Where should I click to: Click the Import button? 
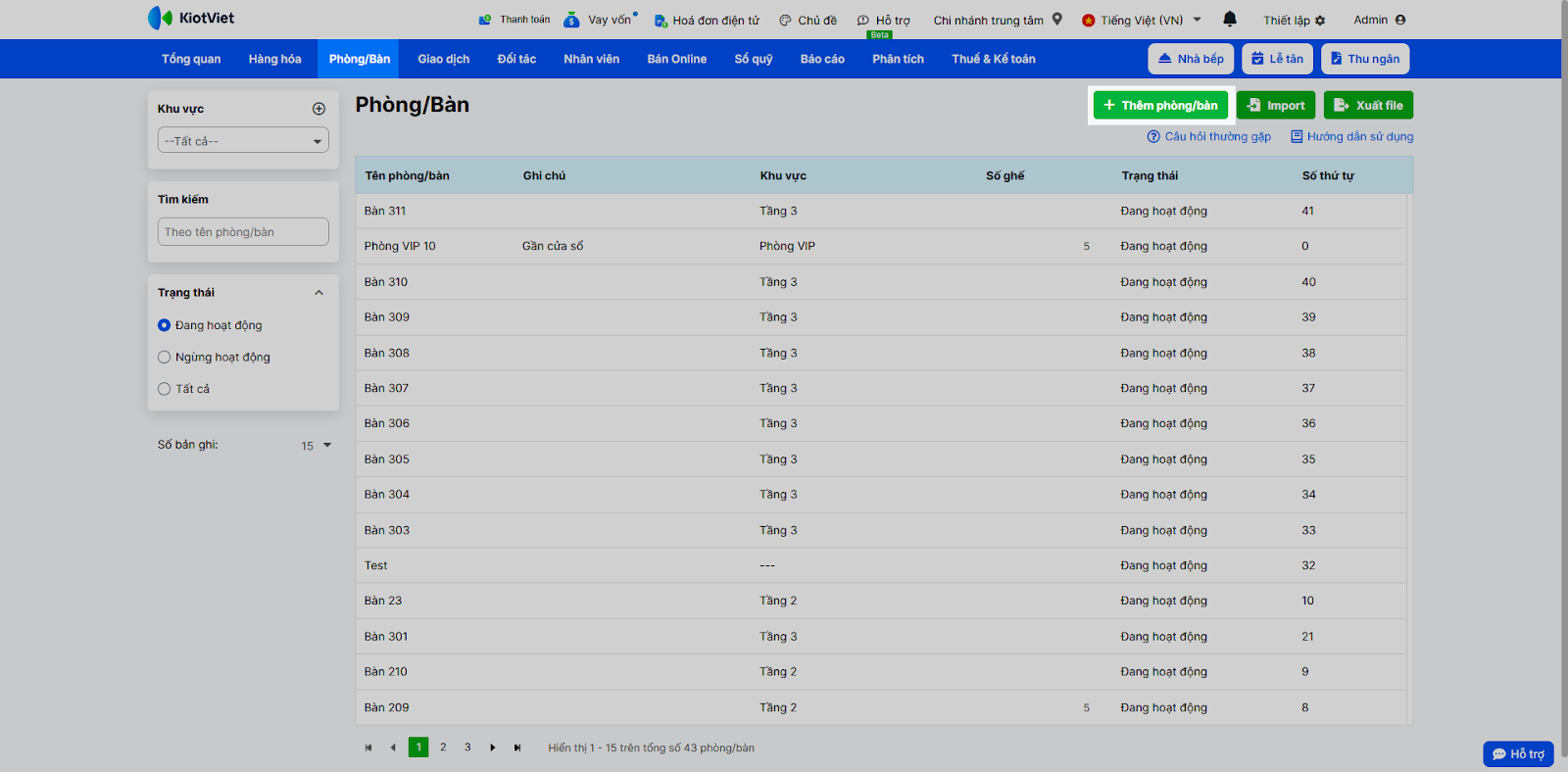coord(1276,105)
